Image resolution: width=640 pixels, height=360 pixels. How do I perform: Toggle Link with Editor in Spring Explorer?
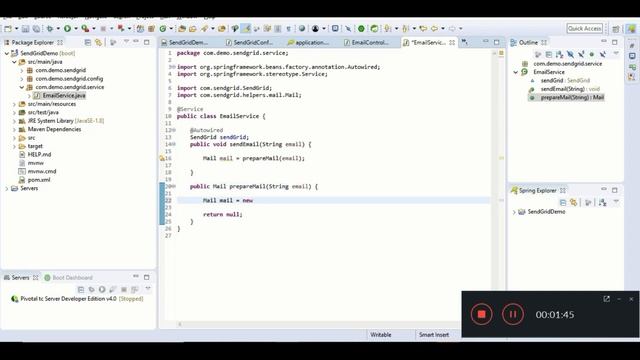coord(573,202)
